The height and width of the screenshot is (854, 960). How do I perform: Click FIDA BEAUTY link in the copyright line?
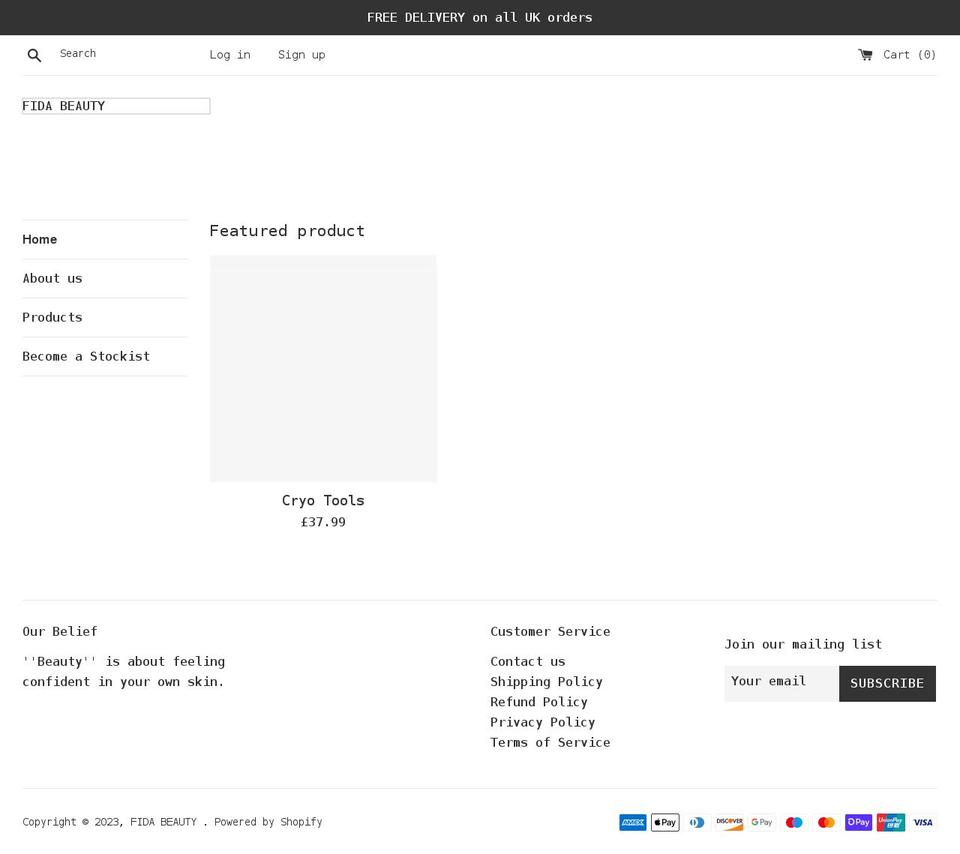click(163, 822)
